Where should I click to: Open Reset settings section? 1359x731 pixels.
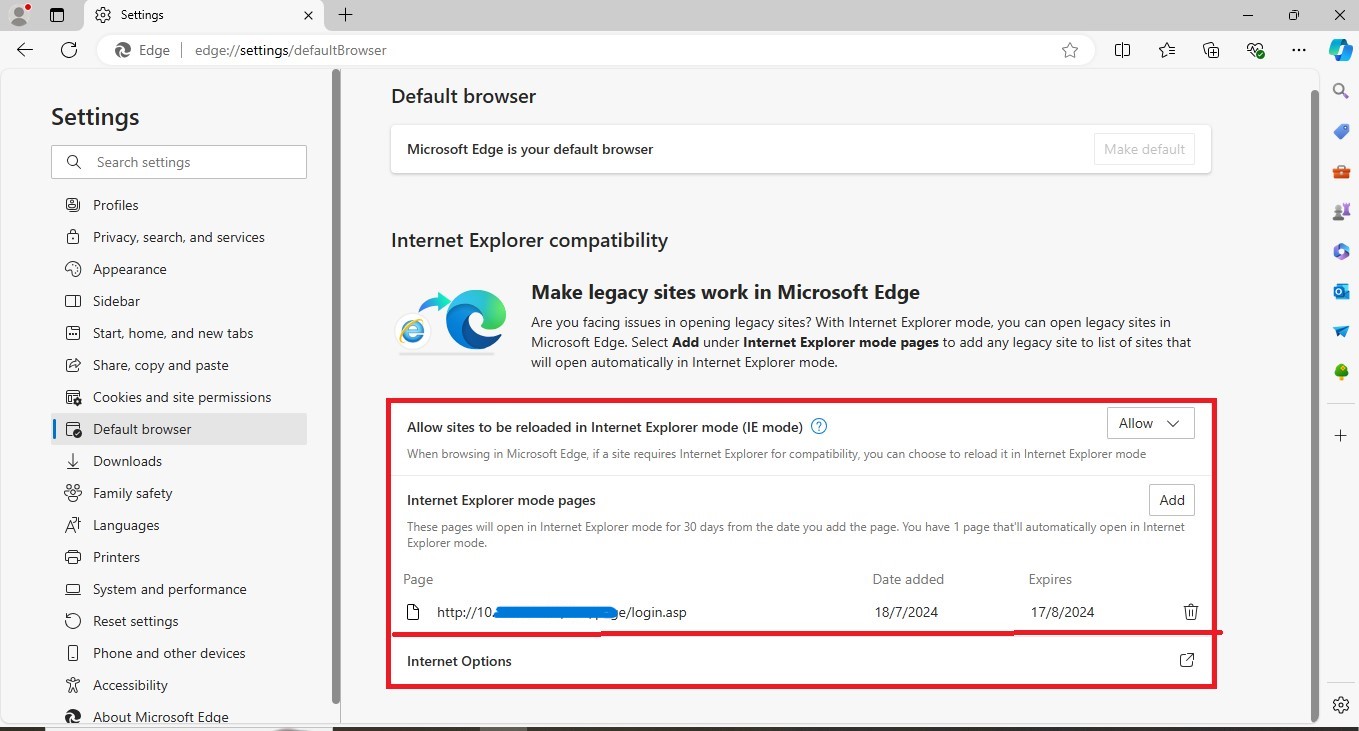179,621
